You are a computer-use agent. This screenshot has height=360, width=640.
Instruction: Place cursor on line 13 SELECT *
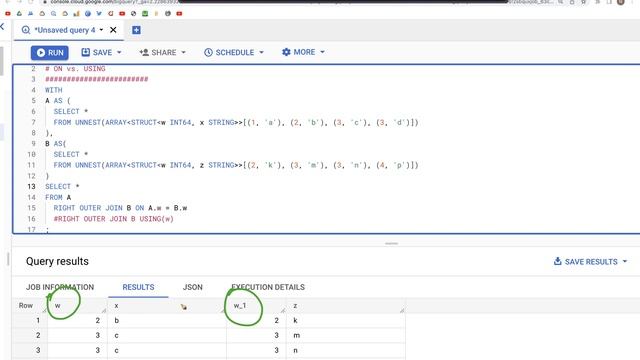coord(62,187)
